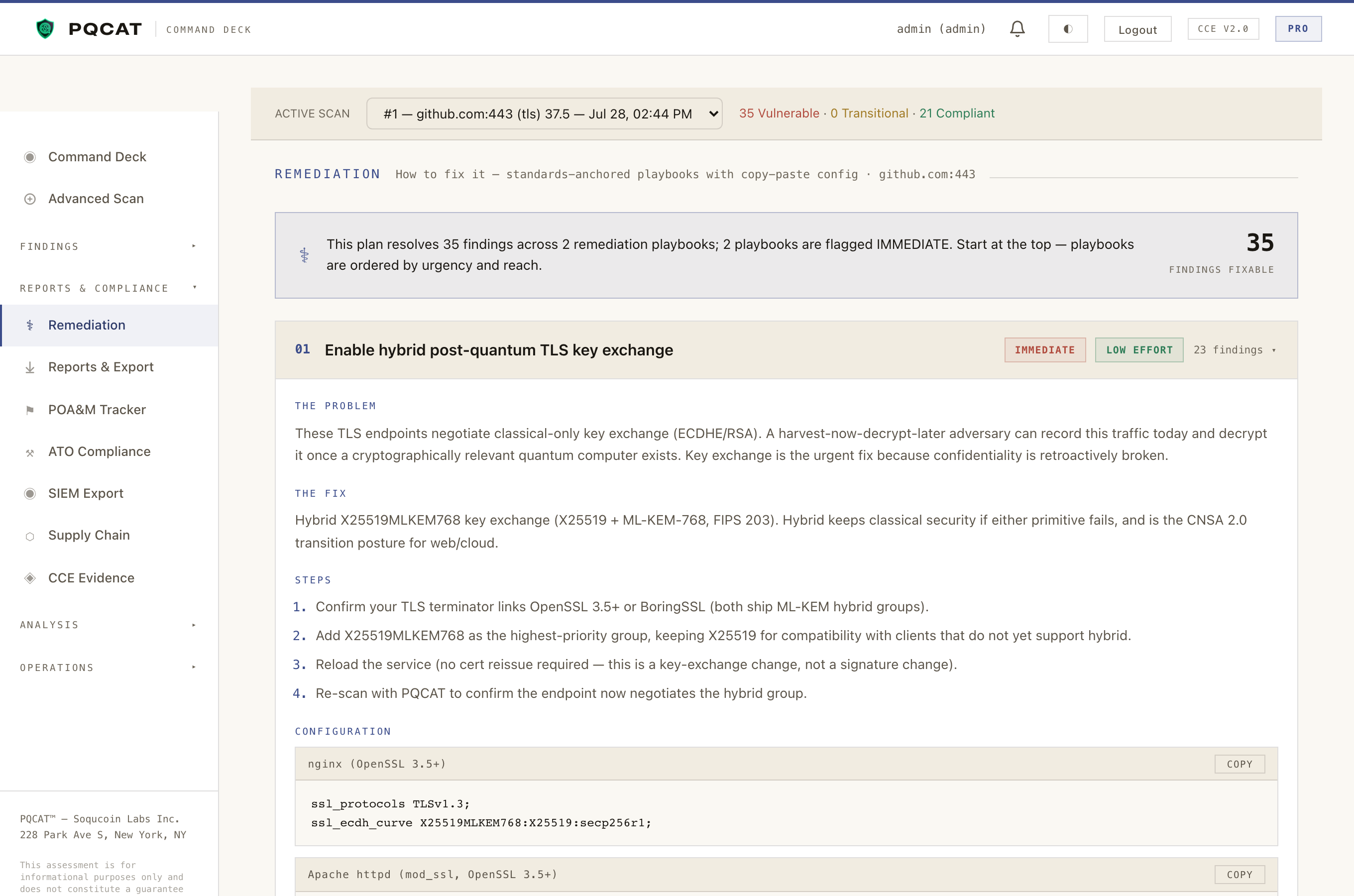The width and height of the screenshot is (1354, 896).
Task: Copy the Apache httpd configuration snippet
Action: pyautogui.click(x=1239, y=874)
